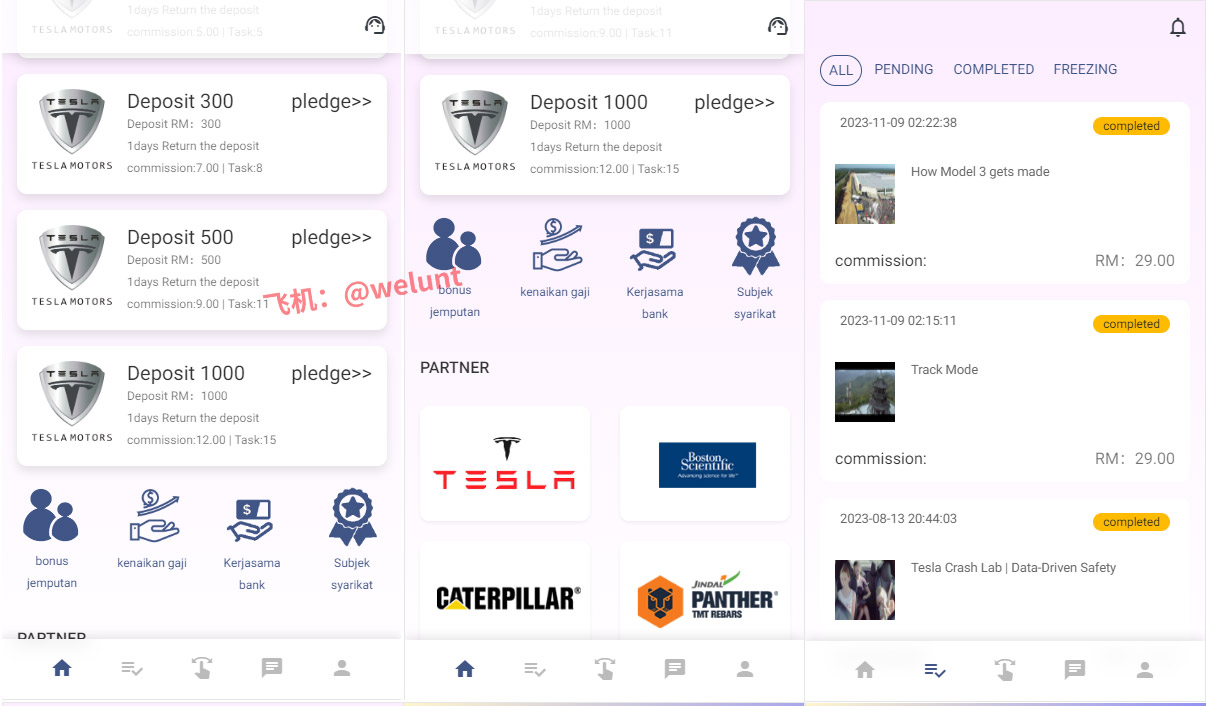1206x706 pixels.
Task: Open profile icon in middle panel's bottom bar
Action: 745,669
